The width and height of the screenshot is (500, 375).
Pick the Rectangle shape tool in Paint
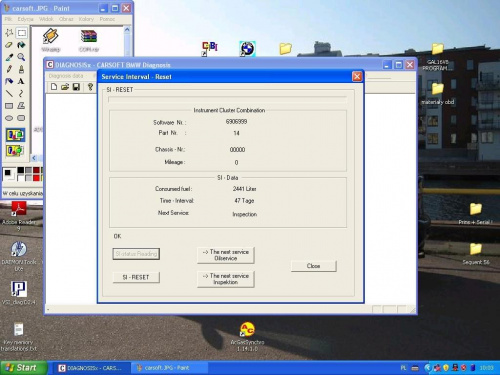coord(9,106)
